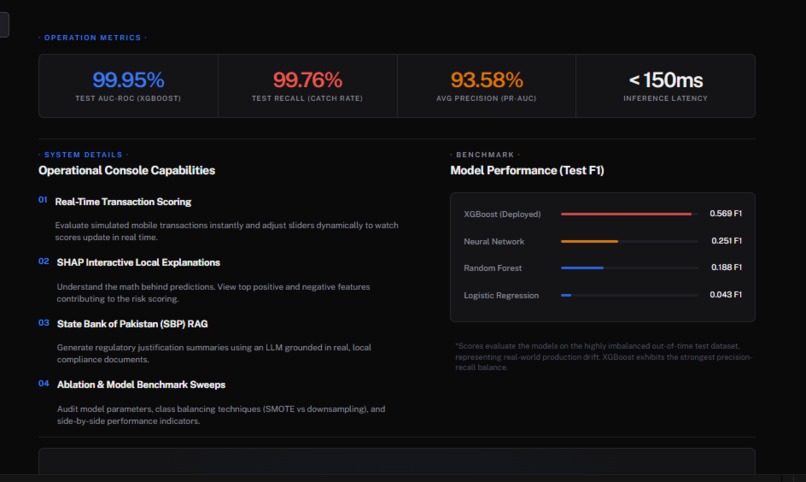The image size is (806, 482).
Task: Click the 03 item number
Action: (44, 323)
